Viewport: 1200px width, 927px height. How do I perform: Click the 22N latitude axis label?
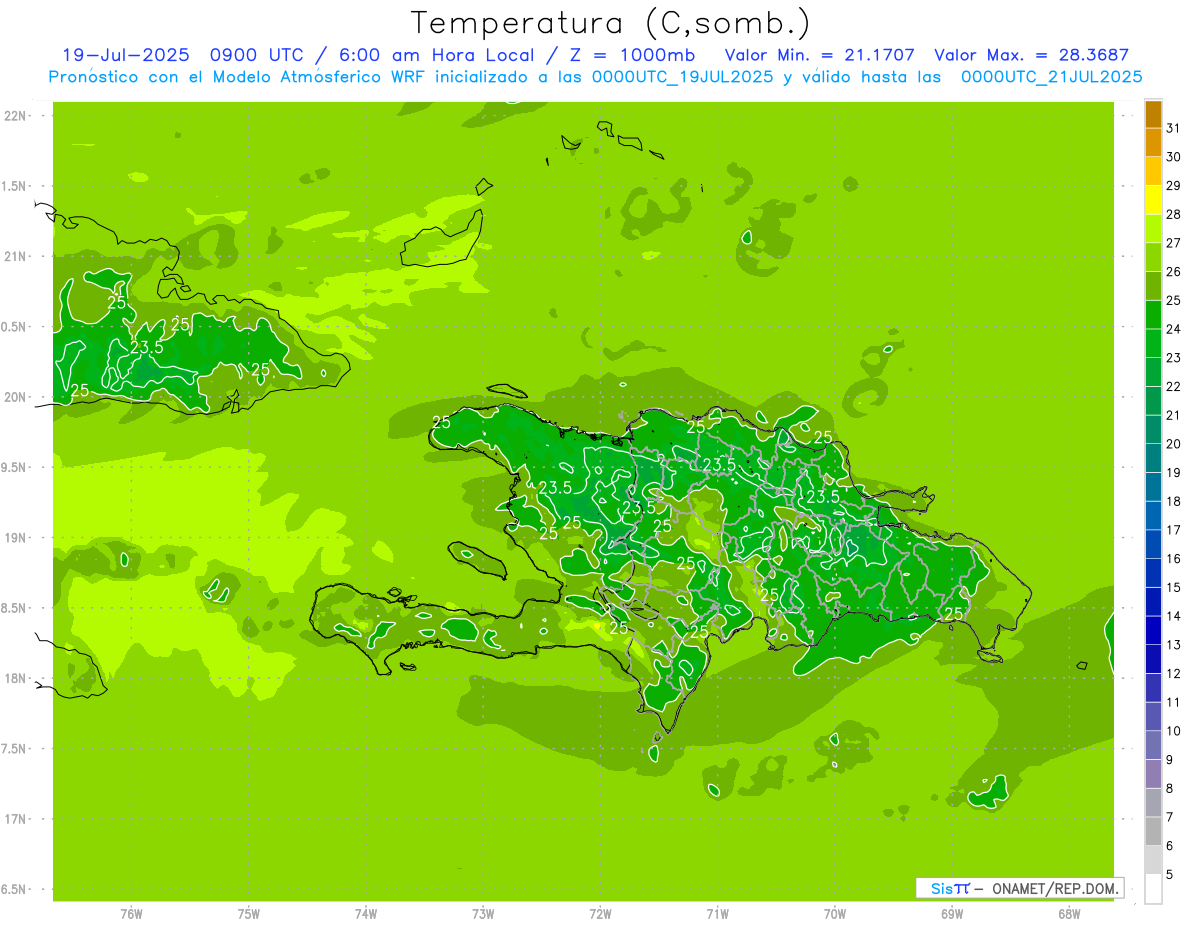pos(14,116)
